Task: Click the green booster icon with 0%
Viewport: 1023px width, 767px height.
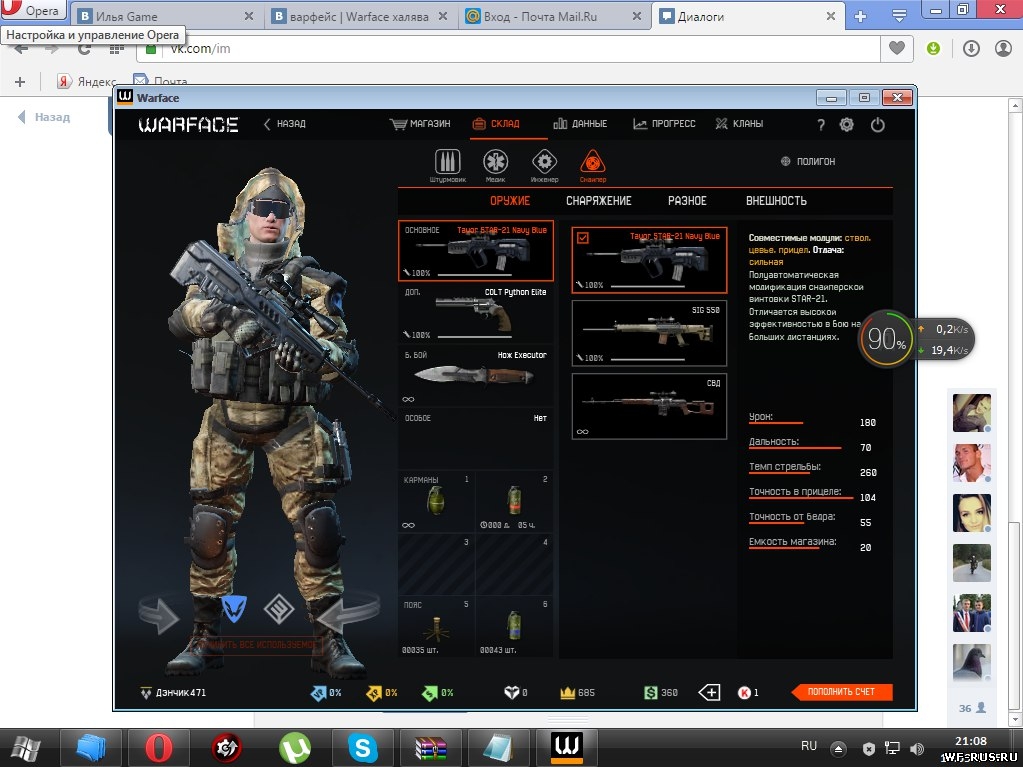Action: 430,693
